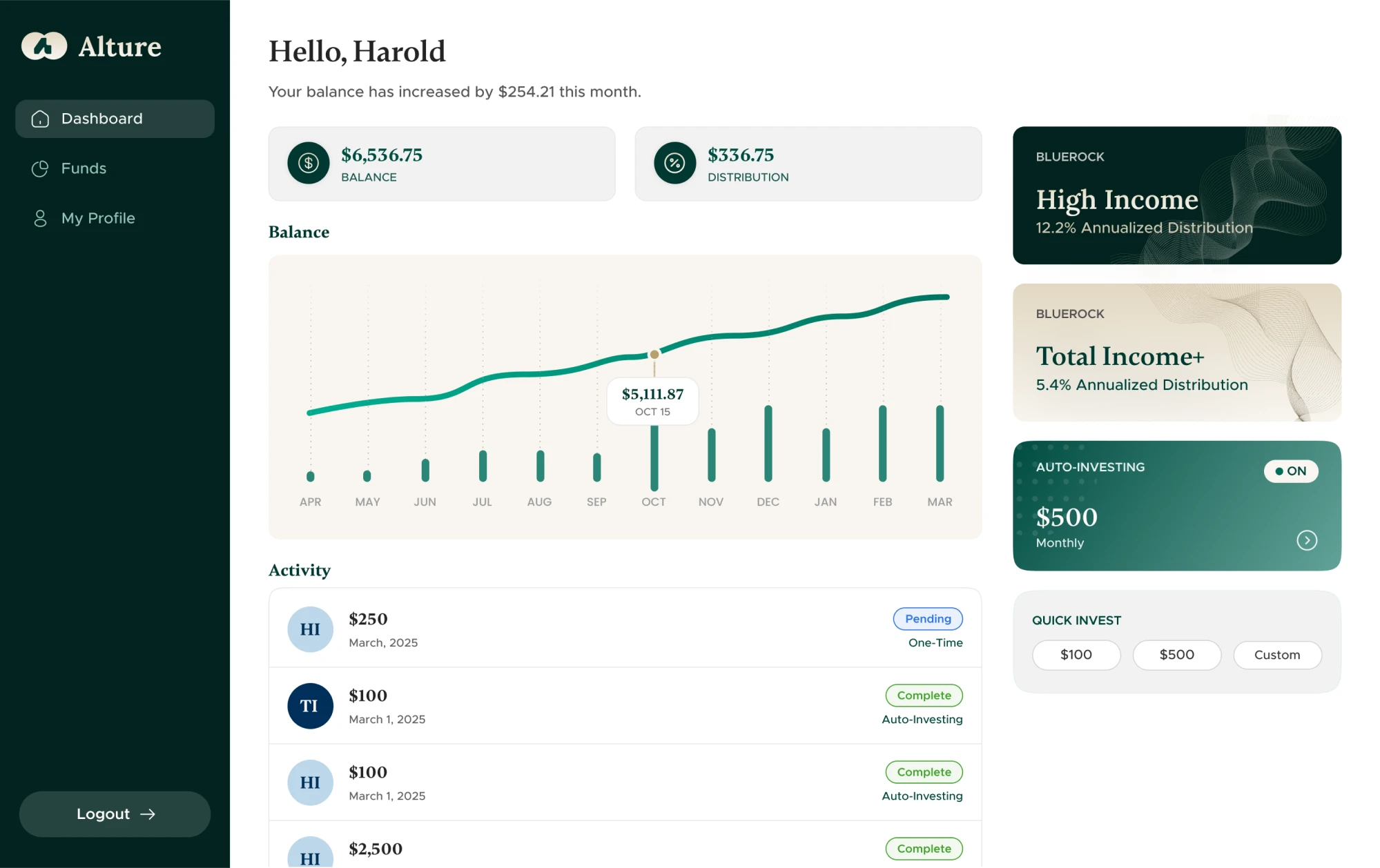Switch to the Funds section
The width and height of the screenshot is (1380, 868).
point(84,168)
